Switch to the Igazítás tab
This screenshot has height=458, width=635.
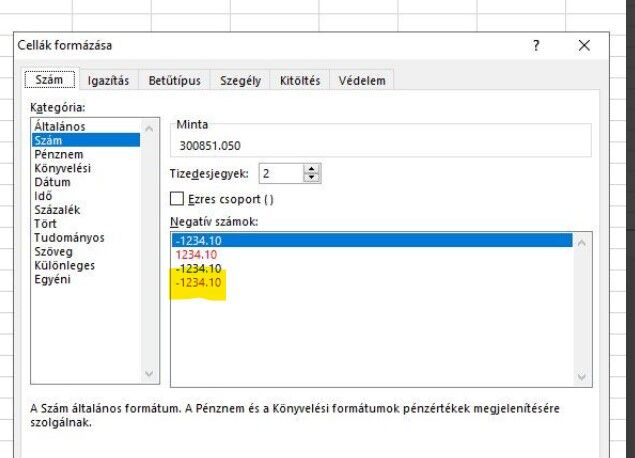click(x=108, y=81)
